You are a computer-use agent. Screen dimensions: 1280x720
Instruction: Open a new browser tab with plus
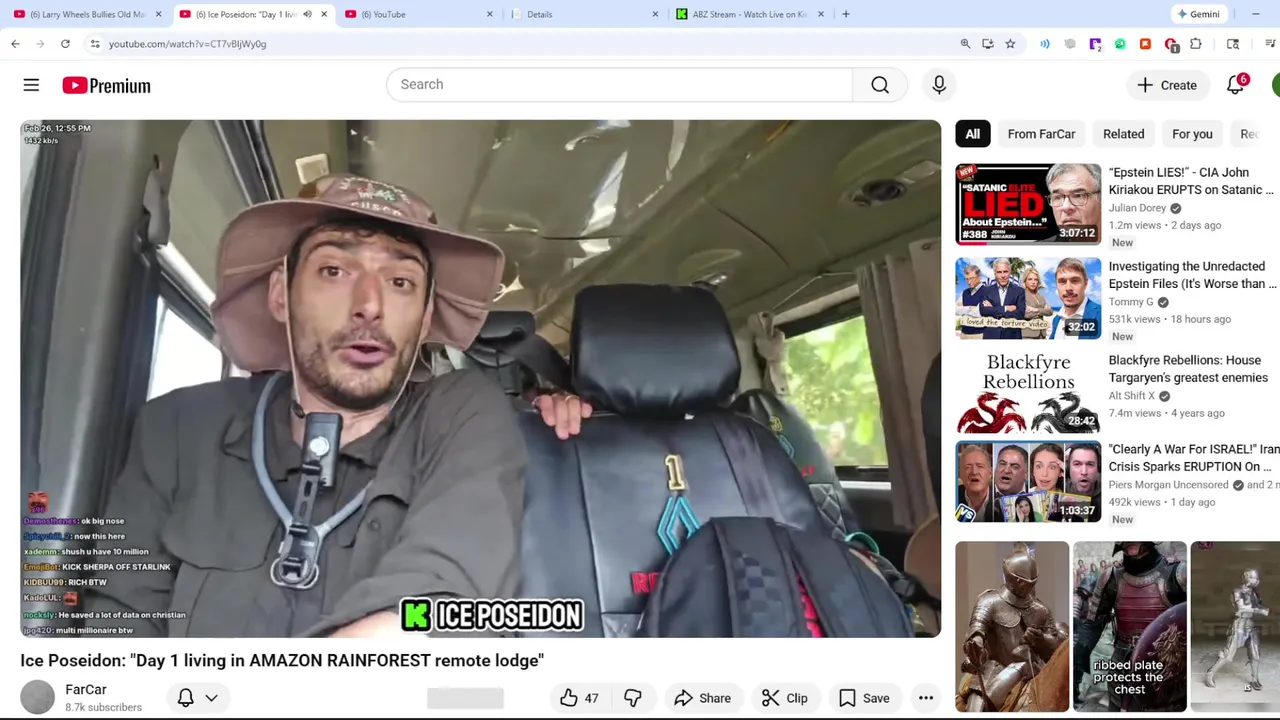pyautogui.click(x=846, y=14)
